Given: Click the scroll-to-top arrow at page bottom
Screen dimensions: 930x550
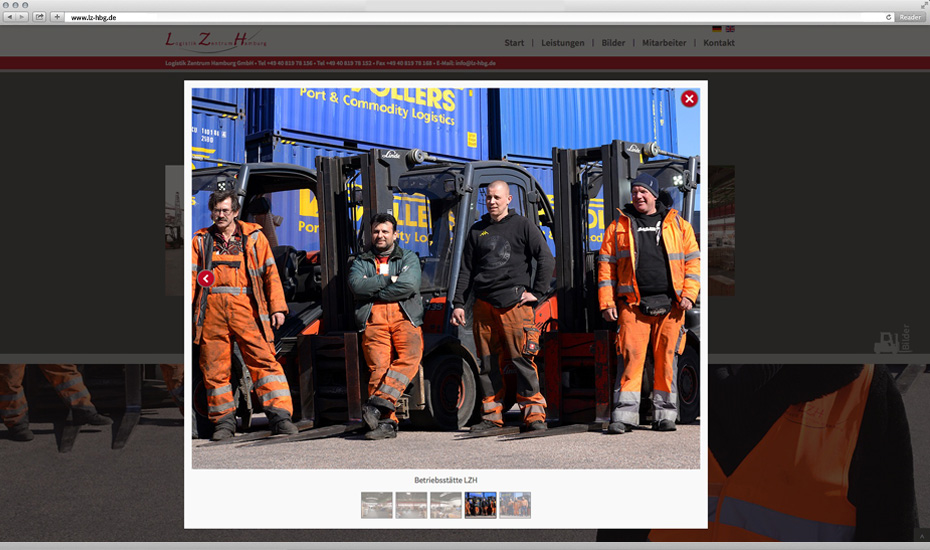Looking at the screenshot, I should pyautogui.click(x=922, y=536).
